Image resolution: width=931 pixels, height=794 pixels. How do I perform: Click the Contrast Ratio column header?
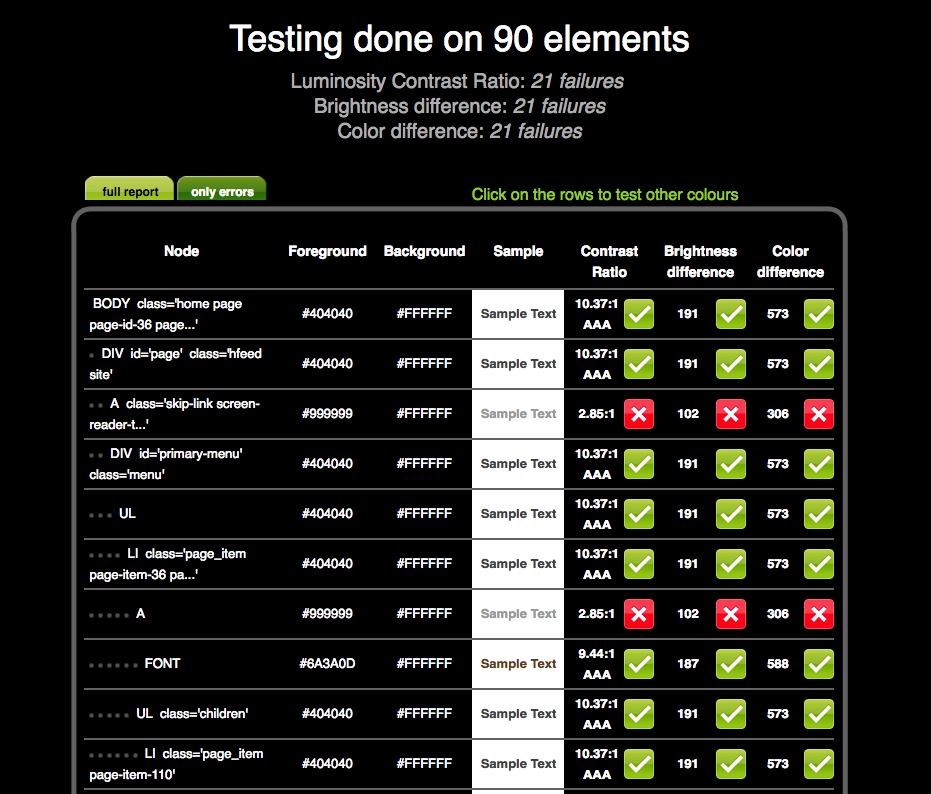coord(609,261)
